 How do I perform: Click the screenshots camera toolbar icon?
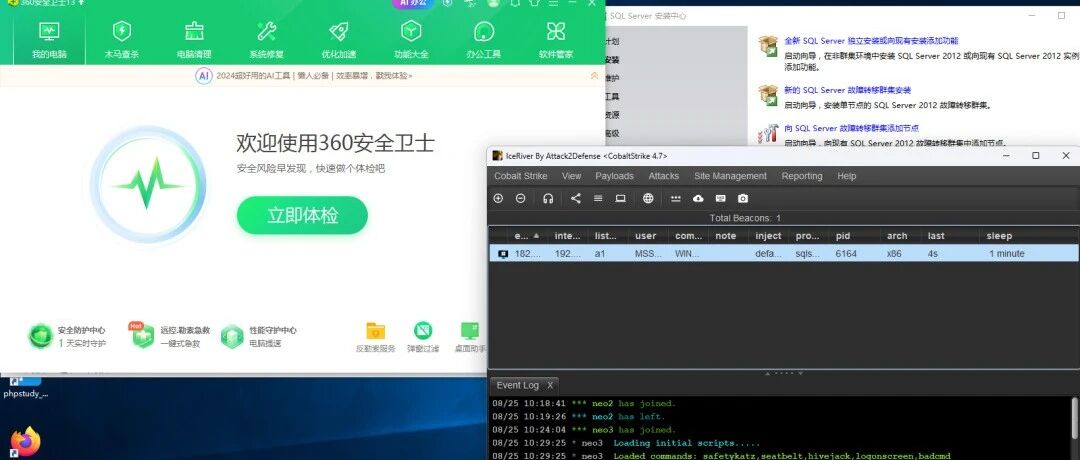click(742, 198)
